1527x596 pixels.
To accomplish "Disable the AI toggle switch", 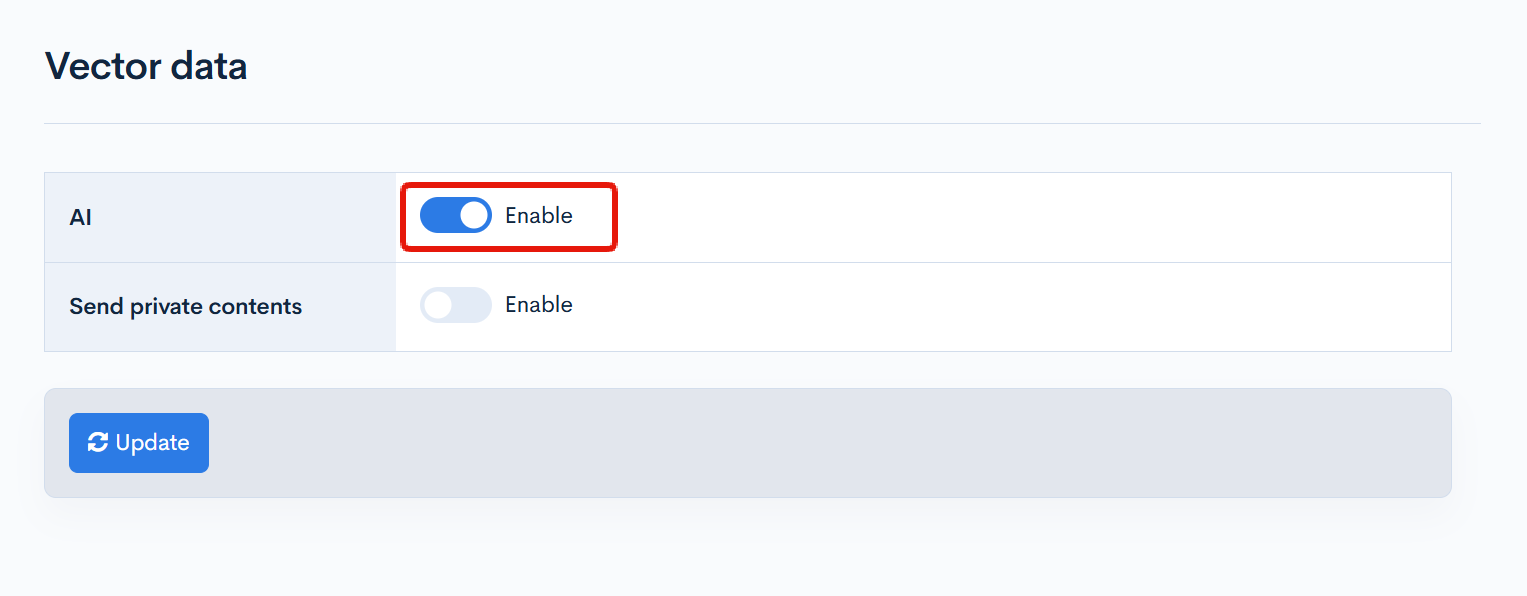I will 456,216.
